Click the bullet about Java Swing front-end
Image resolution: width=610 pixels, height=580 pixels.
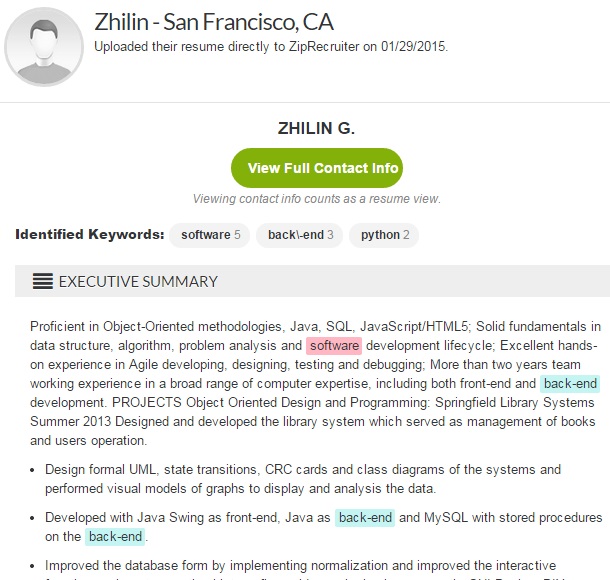point(324,527)
